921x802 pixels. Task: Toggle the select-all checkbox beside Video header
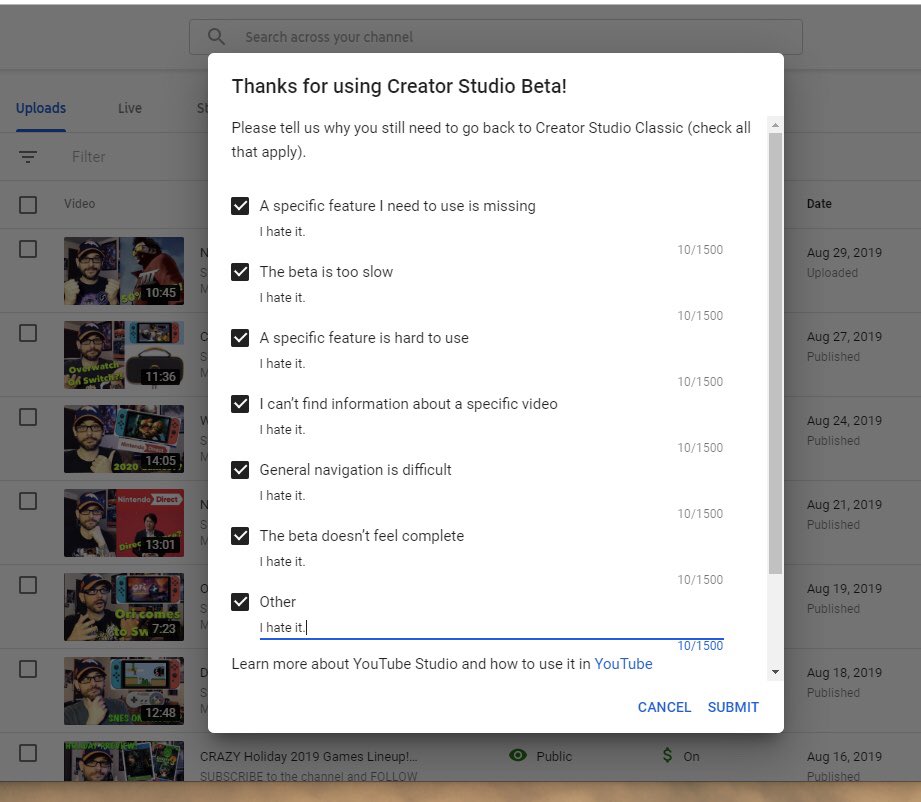click(x=28, y=204)
